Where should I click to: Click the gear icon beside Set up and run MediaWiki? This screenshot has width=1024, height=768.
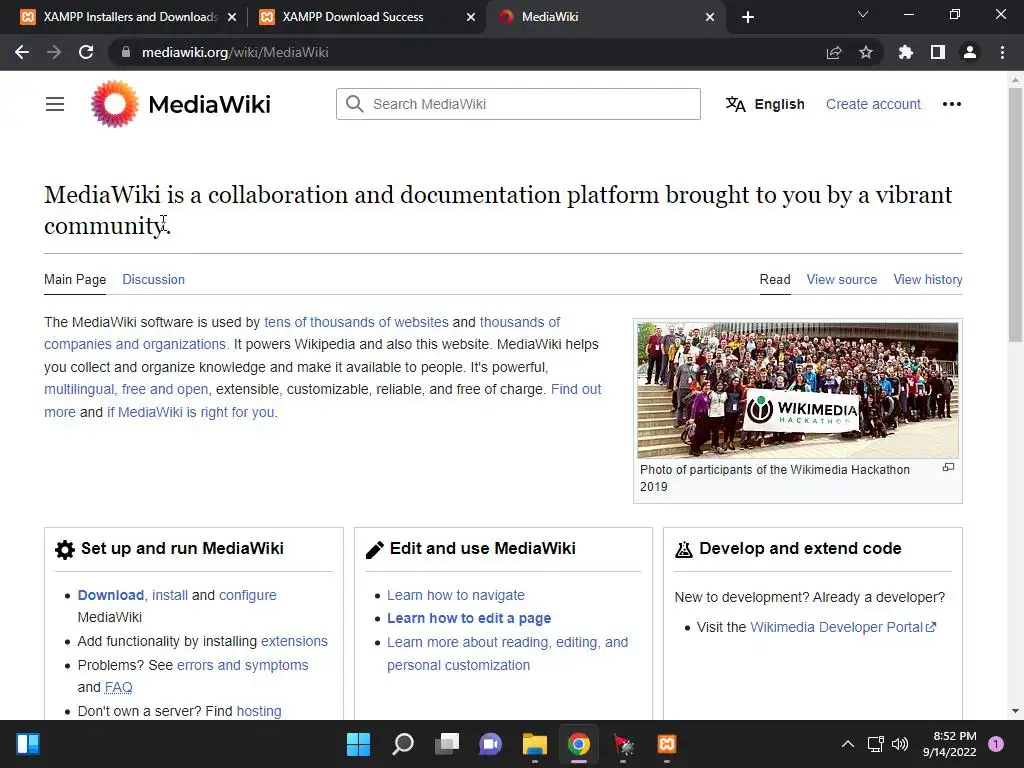click(65, 550)
